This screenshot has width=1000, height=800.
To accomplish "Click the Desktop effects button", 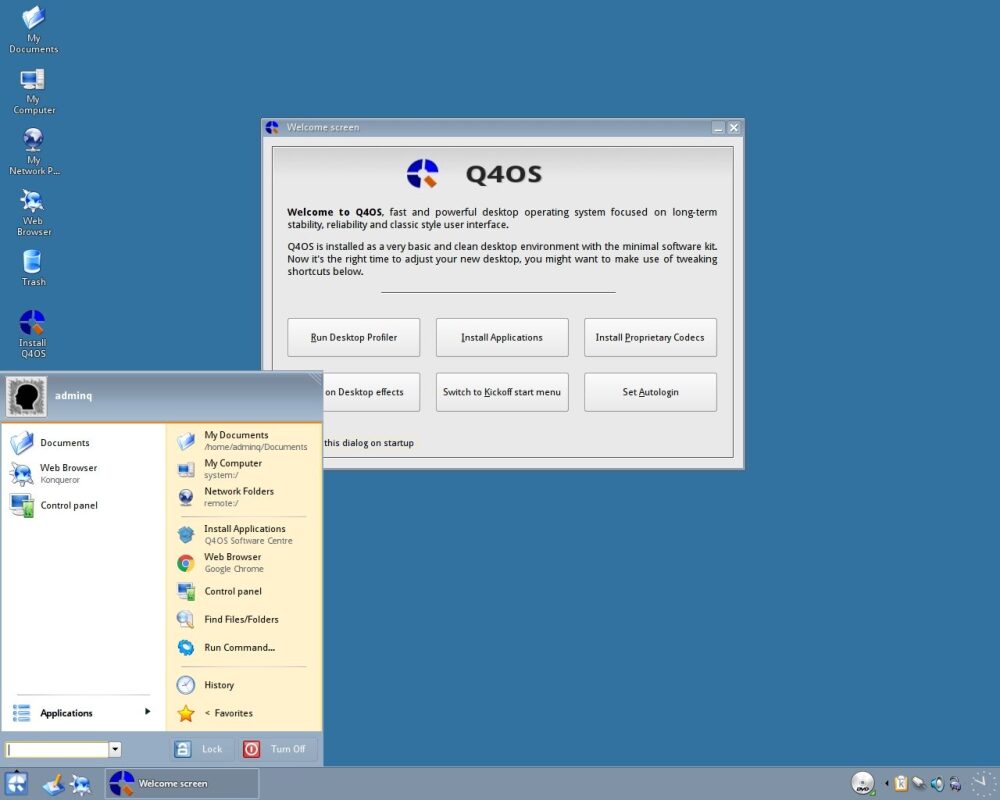I will [x=371, y=392].
